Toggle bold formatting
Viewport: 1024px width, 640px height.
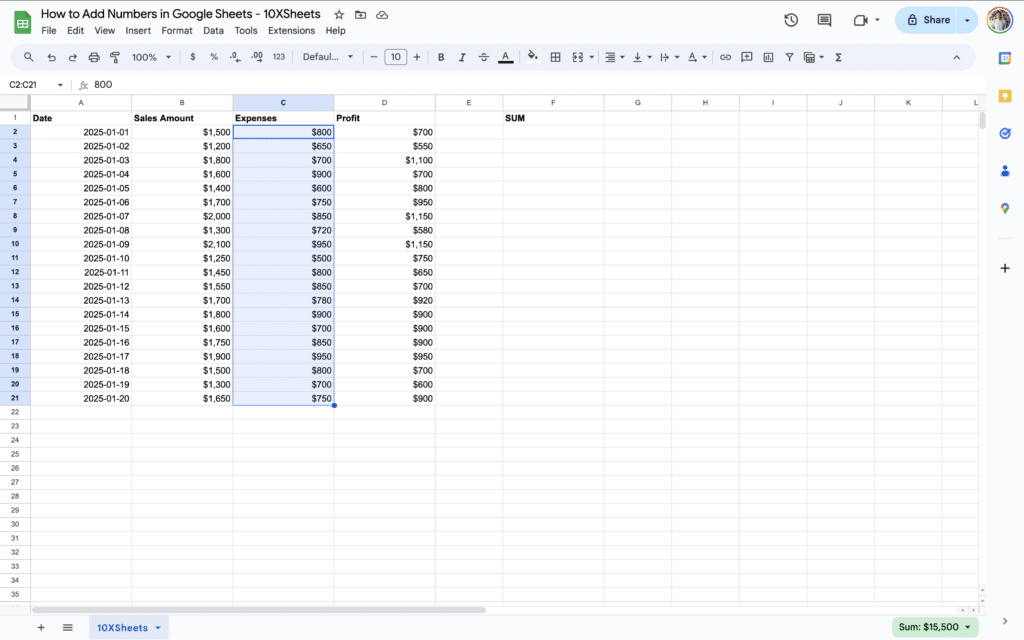[x=440, y=57]
